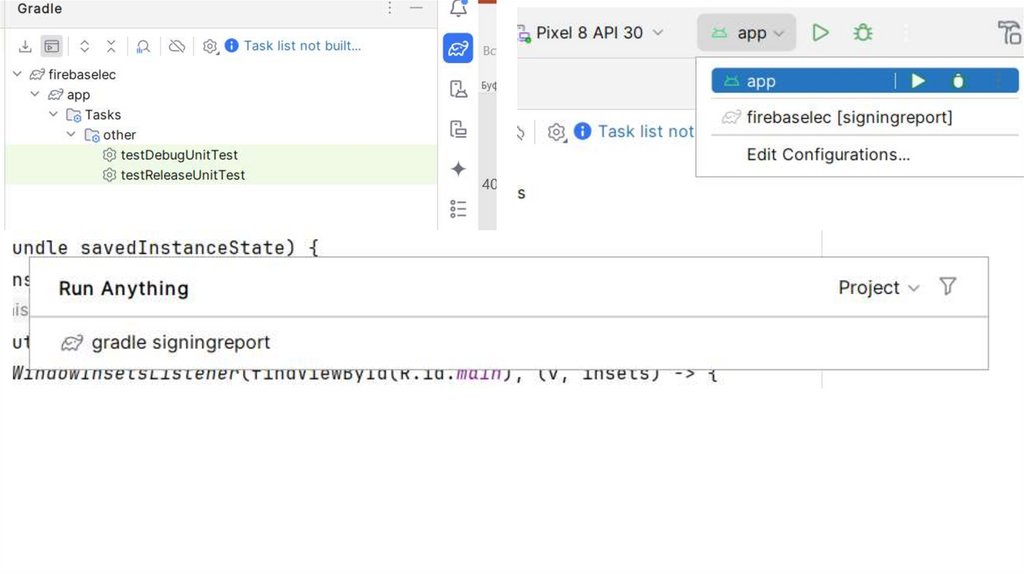Open 'Task list not built...' link
The image size is (1024, 574).
click(x=302, y=46)
